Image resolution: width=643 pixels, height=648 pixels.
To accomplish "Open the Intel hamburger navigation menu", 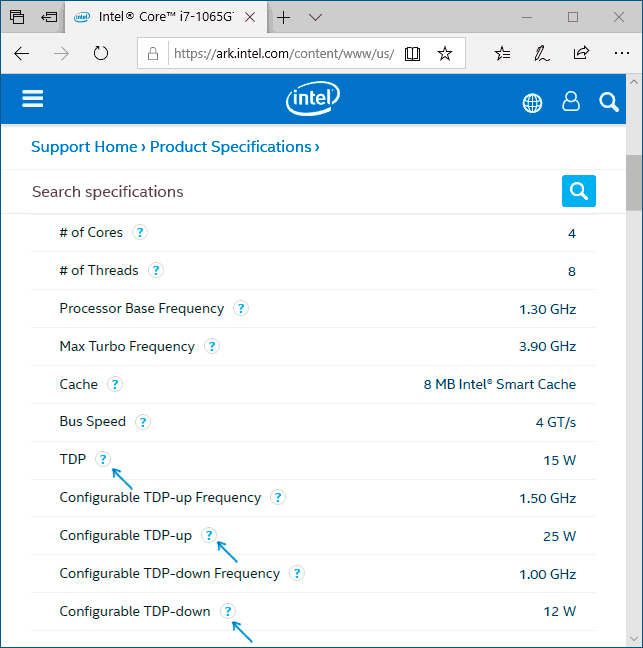I will (33, 99).
